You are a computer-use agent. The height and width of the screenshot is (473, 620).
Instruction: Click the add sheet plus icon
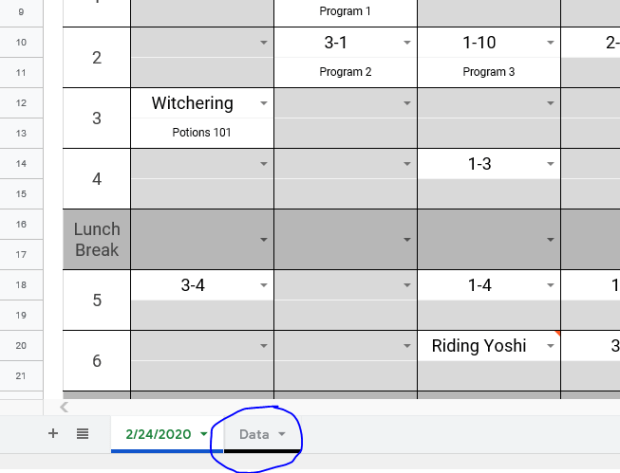click(x=53, y=434)
